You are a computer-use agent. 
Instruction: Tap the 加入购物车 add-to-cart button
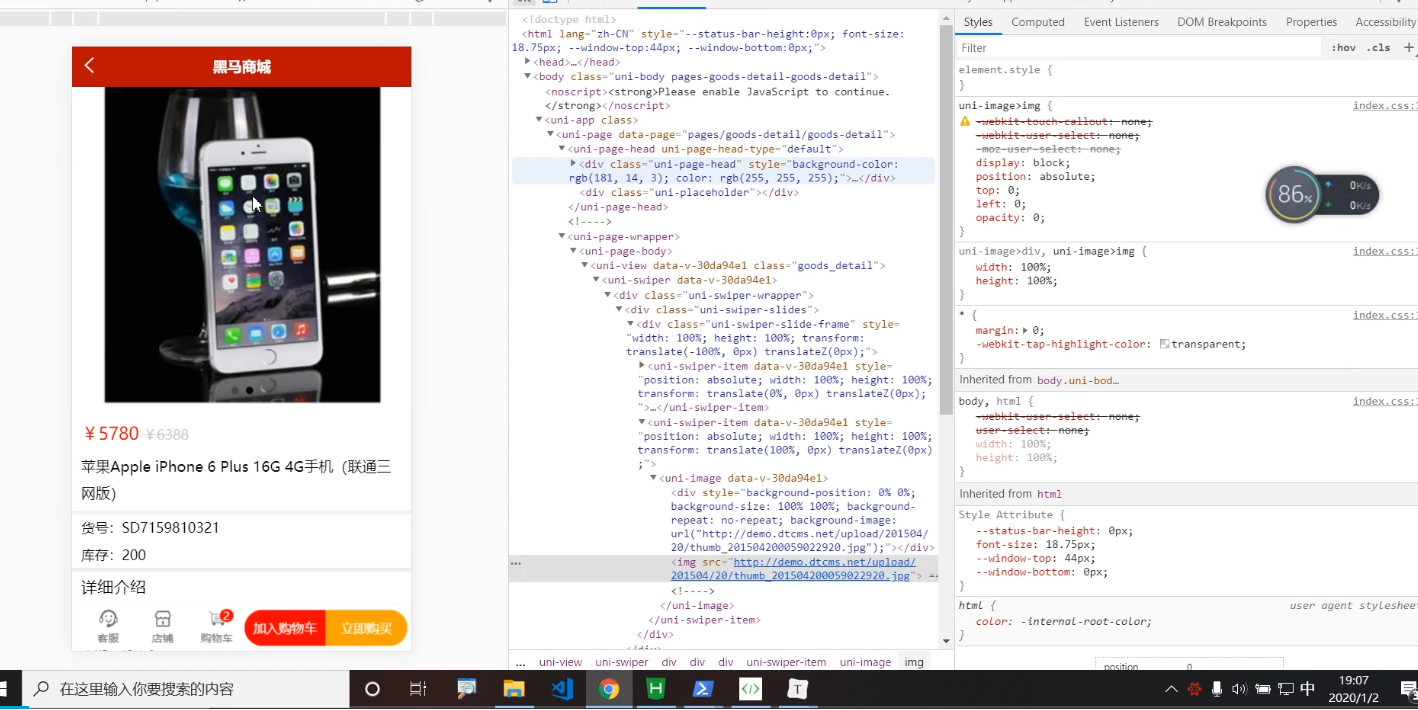[285, 628]
